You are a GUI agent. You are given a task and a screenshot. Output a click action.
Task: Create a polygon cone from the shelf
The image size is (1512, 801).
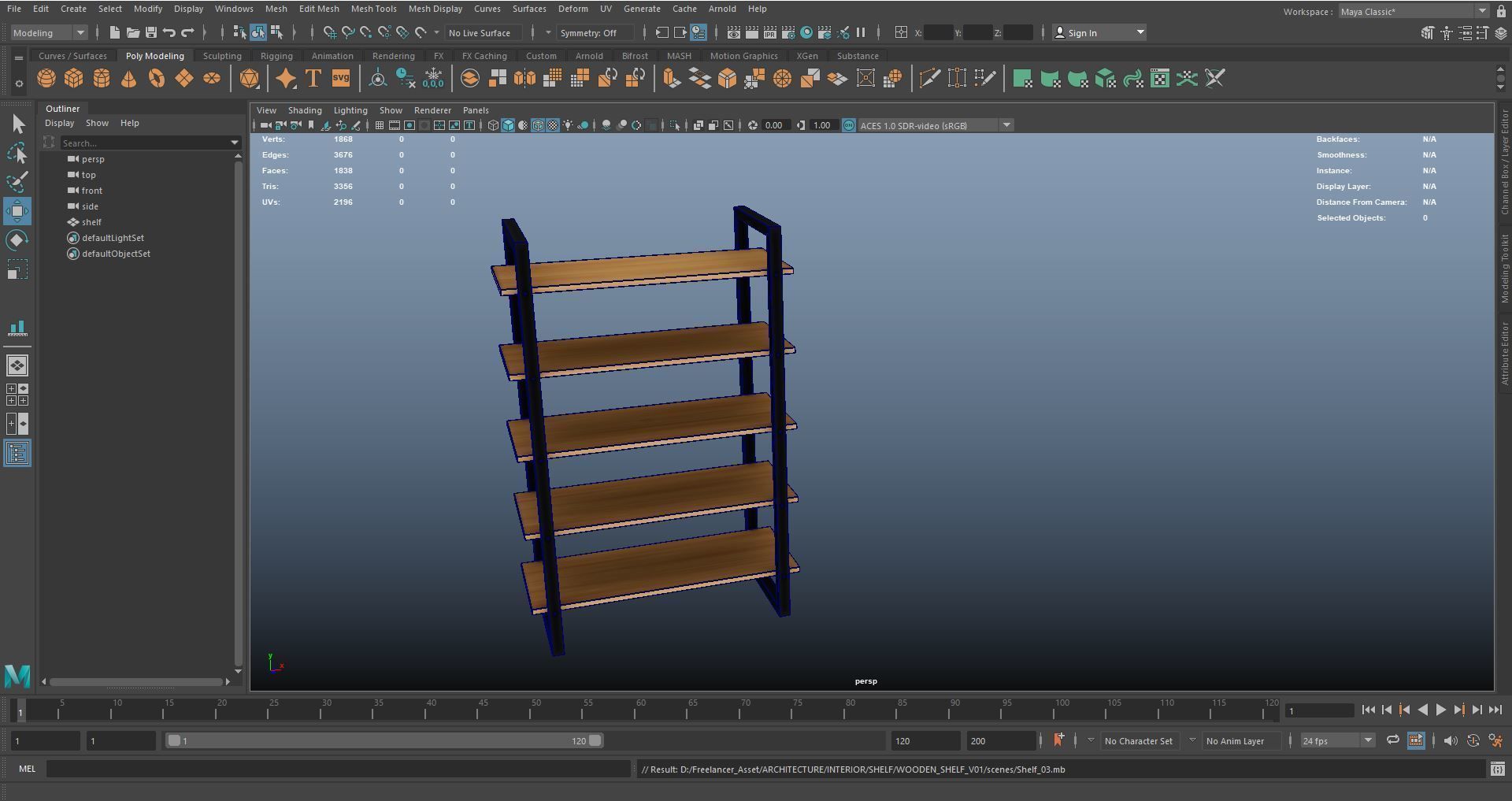(x=129, y=78)
